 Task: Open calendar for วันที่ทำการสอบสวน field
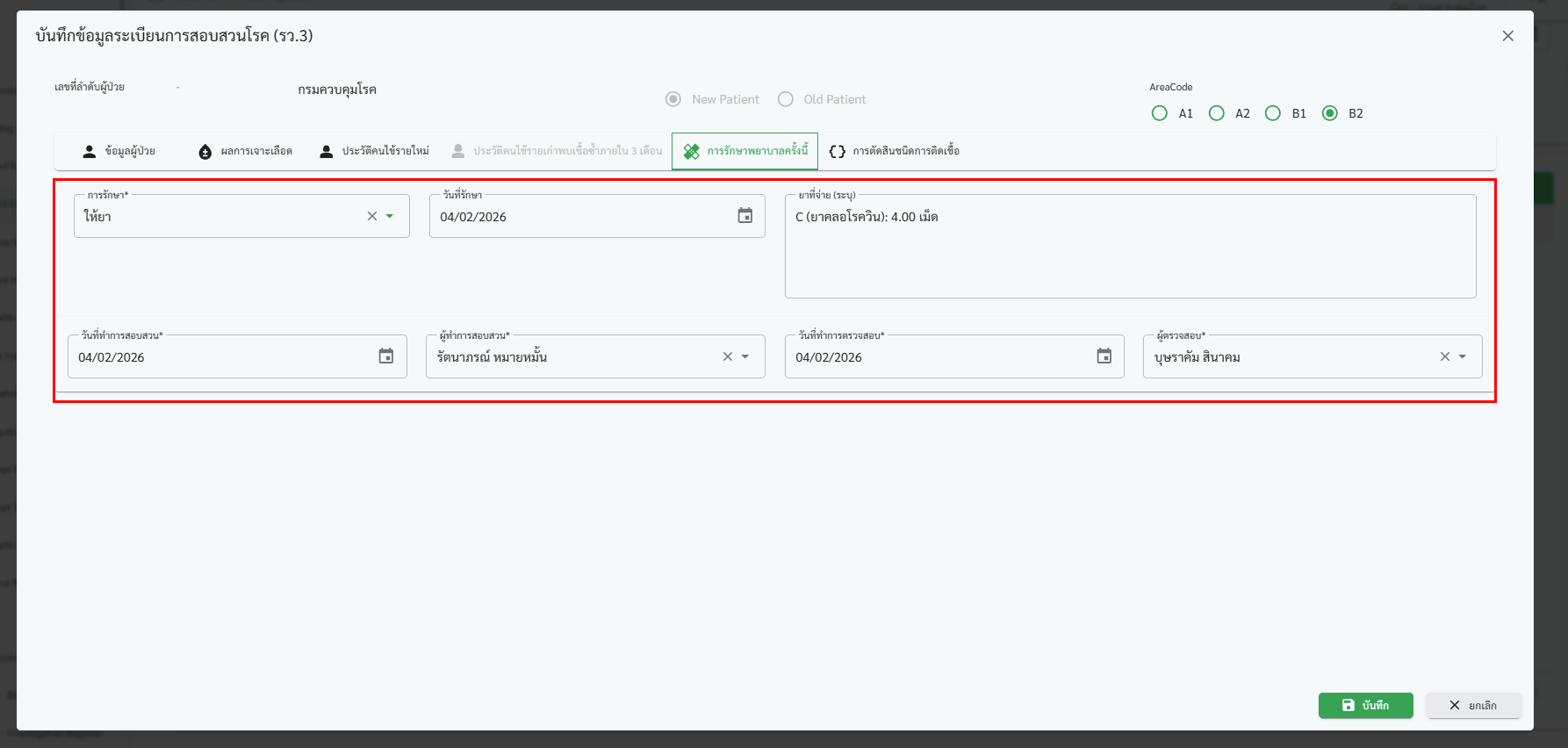(x=385, y=356)
